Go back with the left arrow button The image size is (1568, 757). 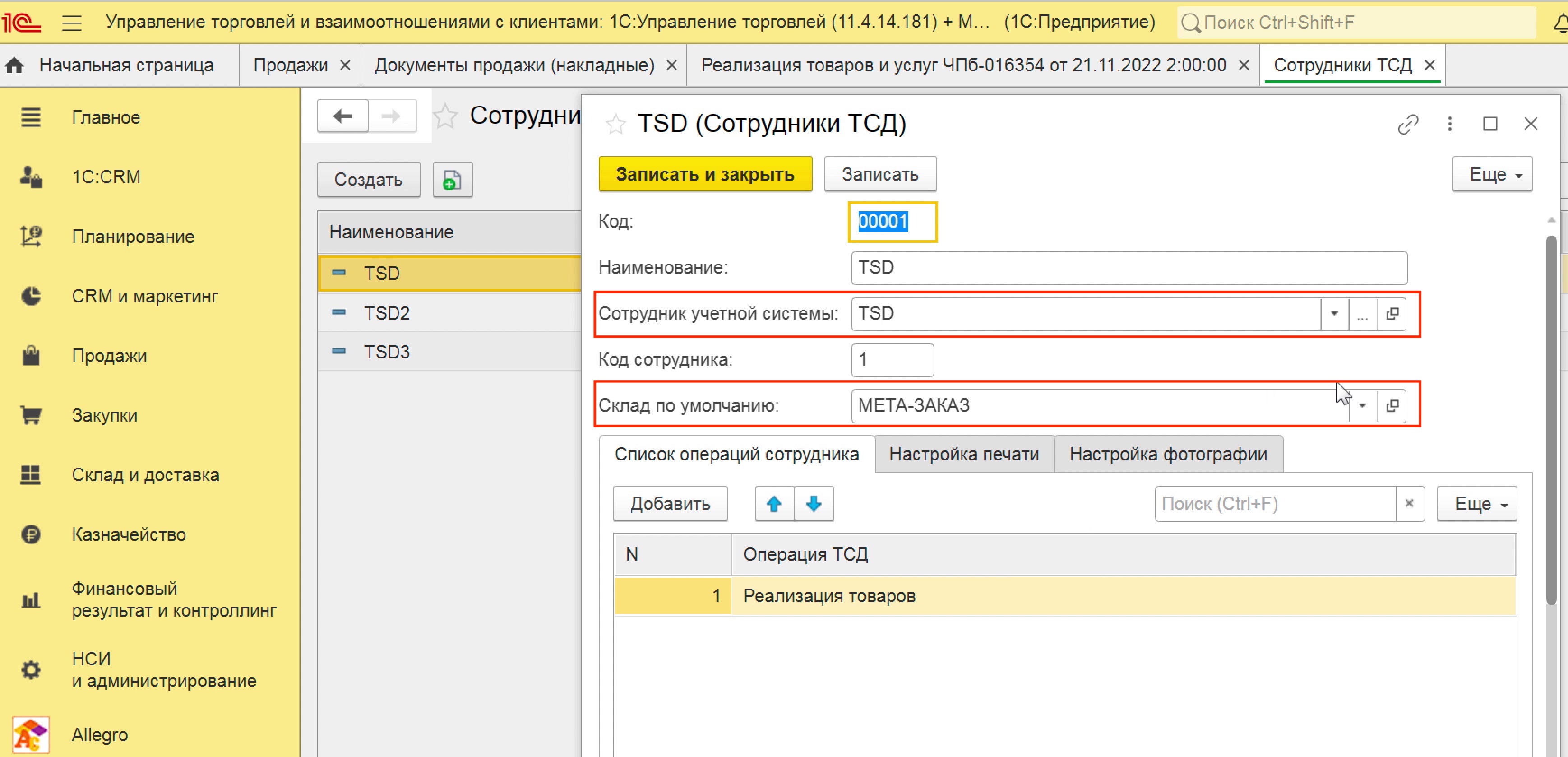[x=342, y=116]
